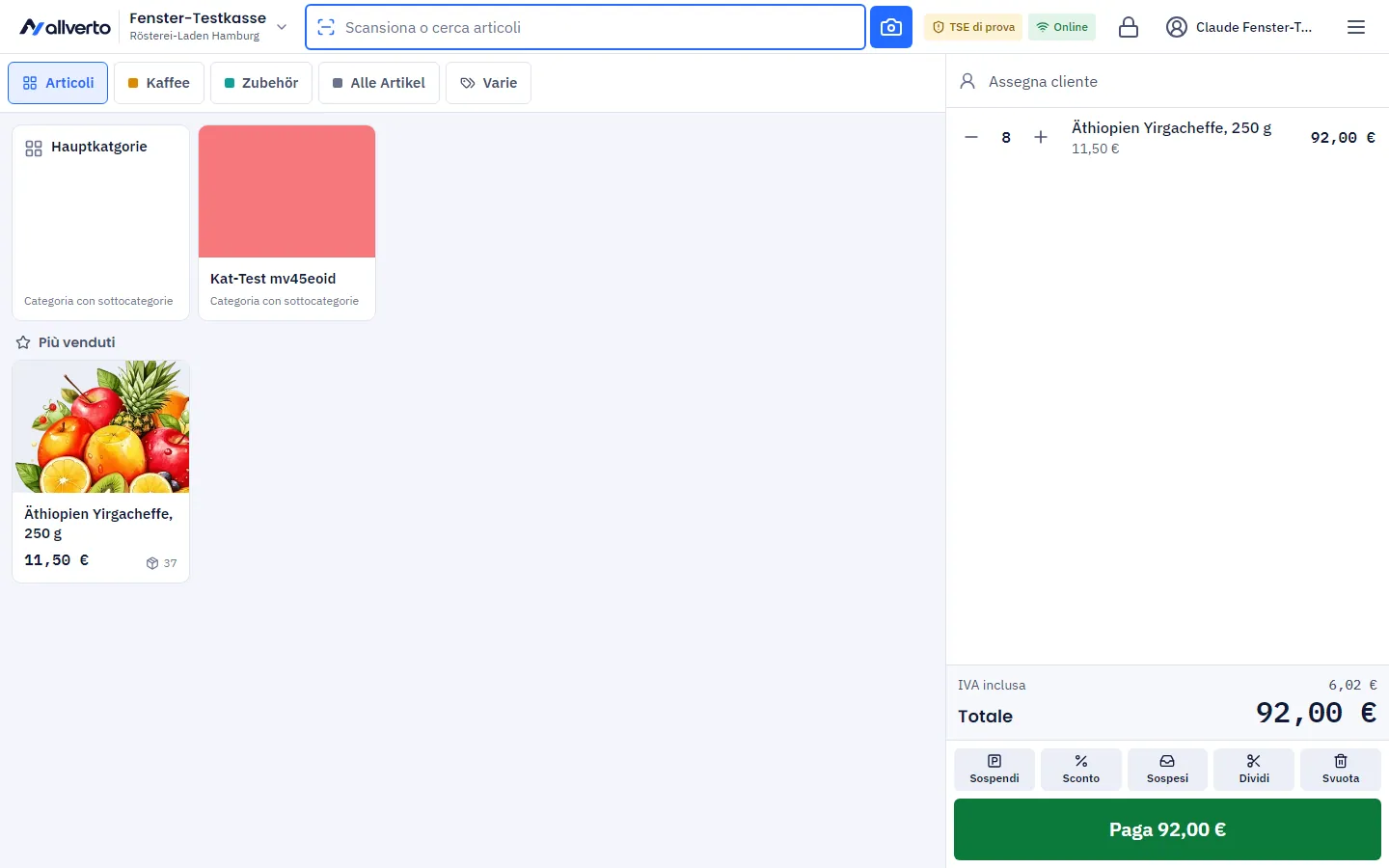Focus the Scansiona o cerca articoli field

coord(586,27)
